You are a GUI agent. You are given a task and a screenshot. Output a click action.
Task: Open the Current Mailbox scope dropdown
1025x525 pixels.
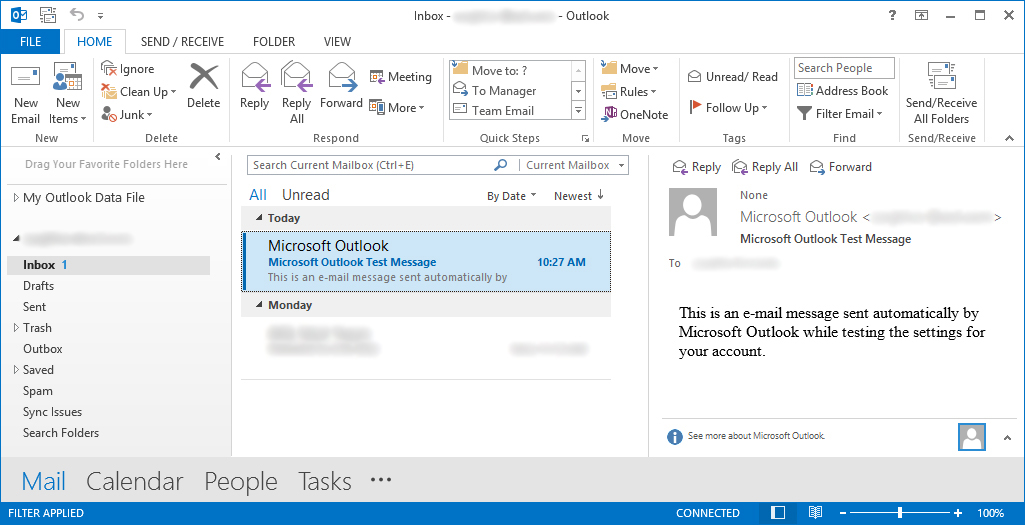coord(576,165)
